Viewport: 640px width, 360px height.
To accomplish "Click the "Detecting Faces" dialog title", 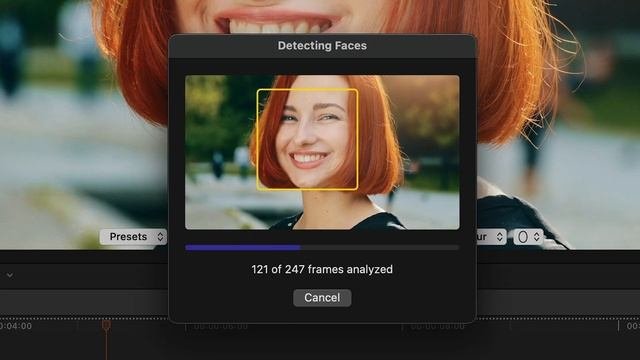I will tap(322, 46).
